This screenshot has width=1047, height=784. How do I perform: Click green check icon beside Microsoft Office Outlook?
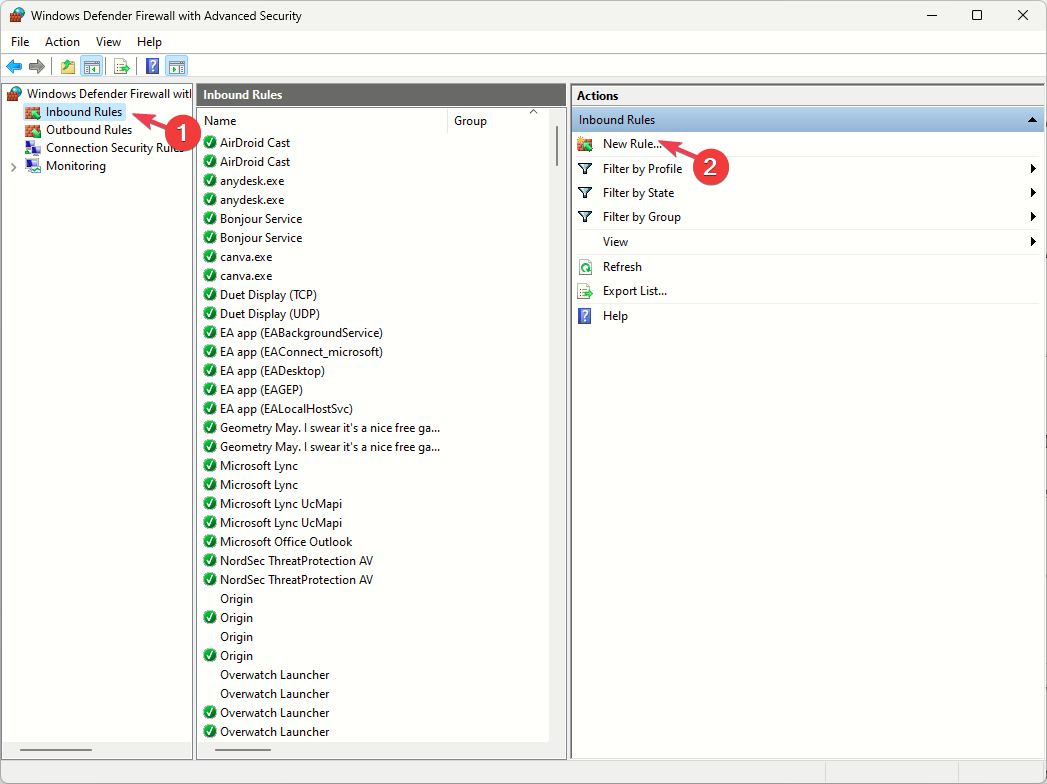pos(210,541)
